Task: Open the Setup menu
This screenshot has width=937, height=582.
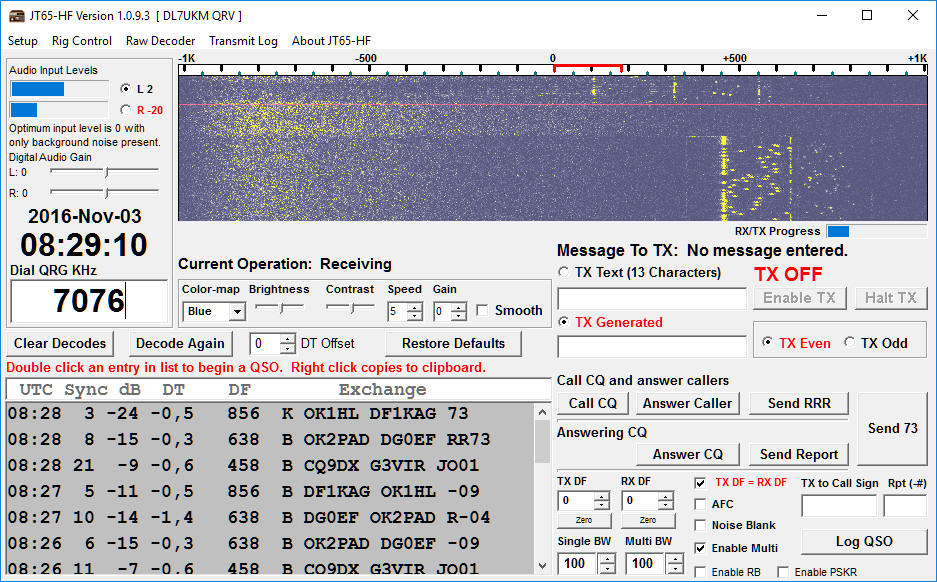Action: [23, 41]
